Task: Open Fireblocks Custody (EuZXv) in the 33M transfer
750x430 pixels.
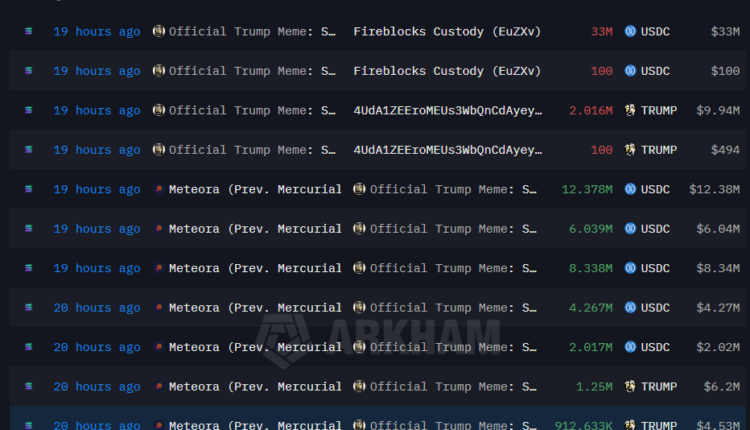Action: tap(447, 32)
